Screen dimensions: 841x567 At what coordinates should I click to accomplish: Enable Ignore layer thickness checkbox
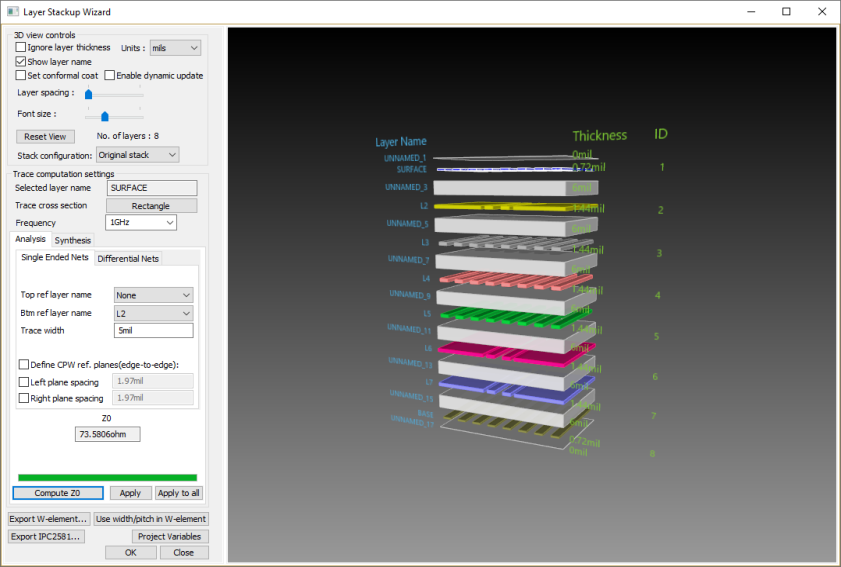point(21,48)
